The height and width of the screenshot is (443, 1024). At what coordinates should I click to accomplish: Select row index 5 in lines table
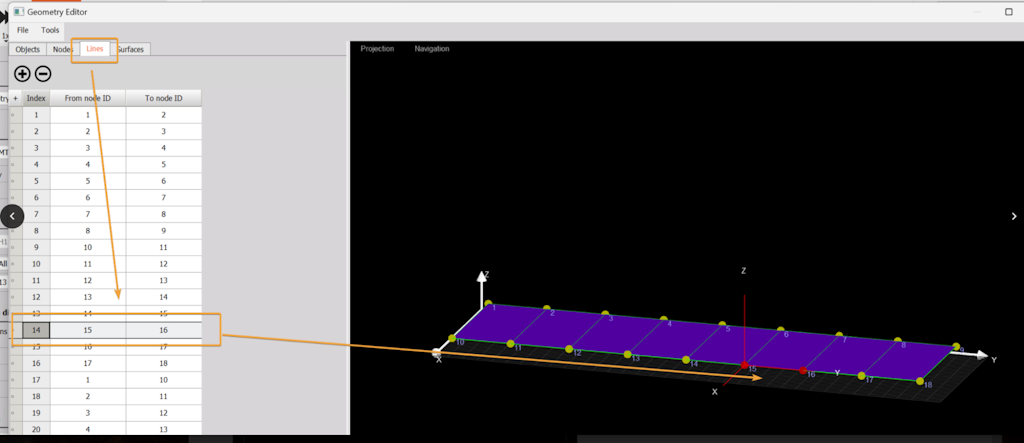pyautogui.click(x=36, y=181)
